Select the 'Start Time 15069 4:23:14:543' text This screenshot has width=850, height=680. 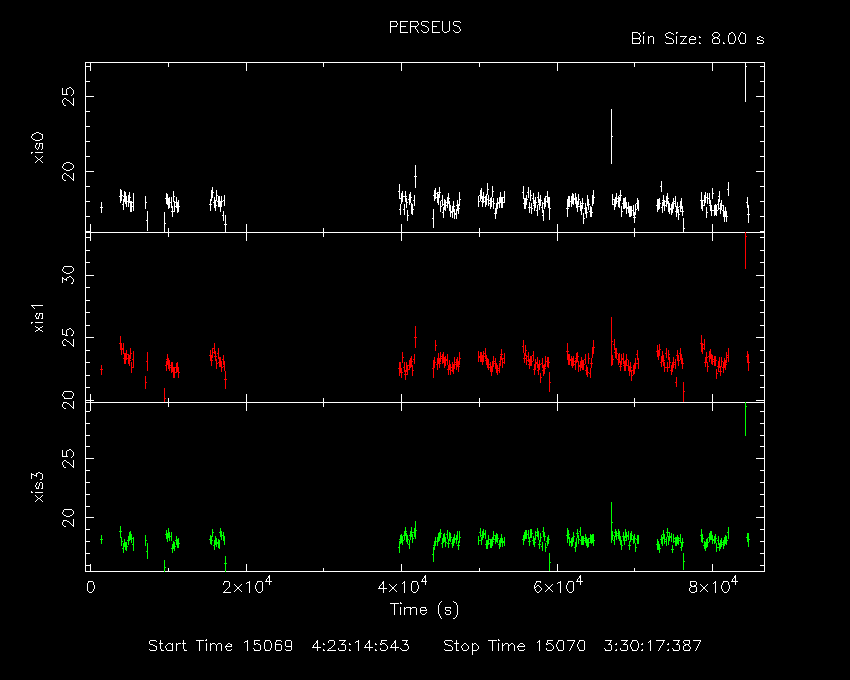coord(279,646)
